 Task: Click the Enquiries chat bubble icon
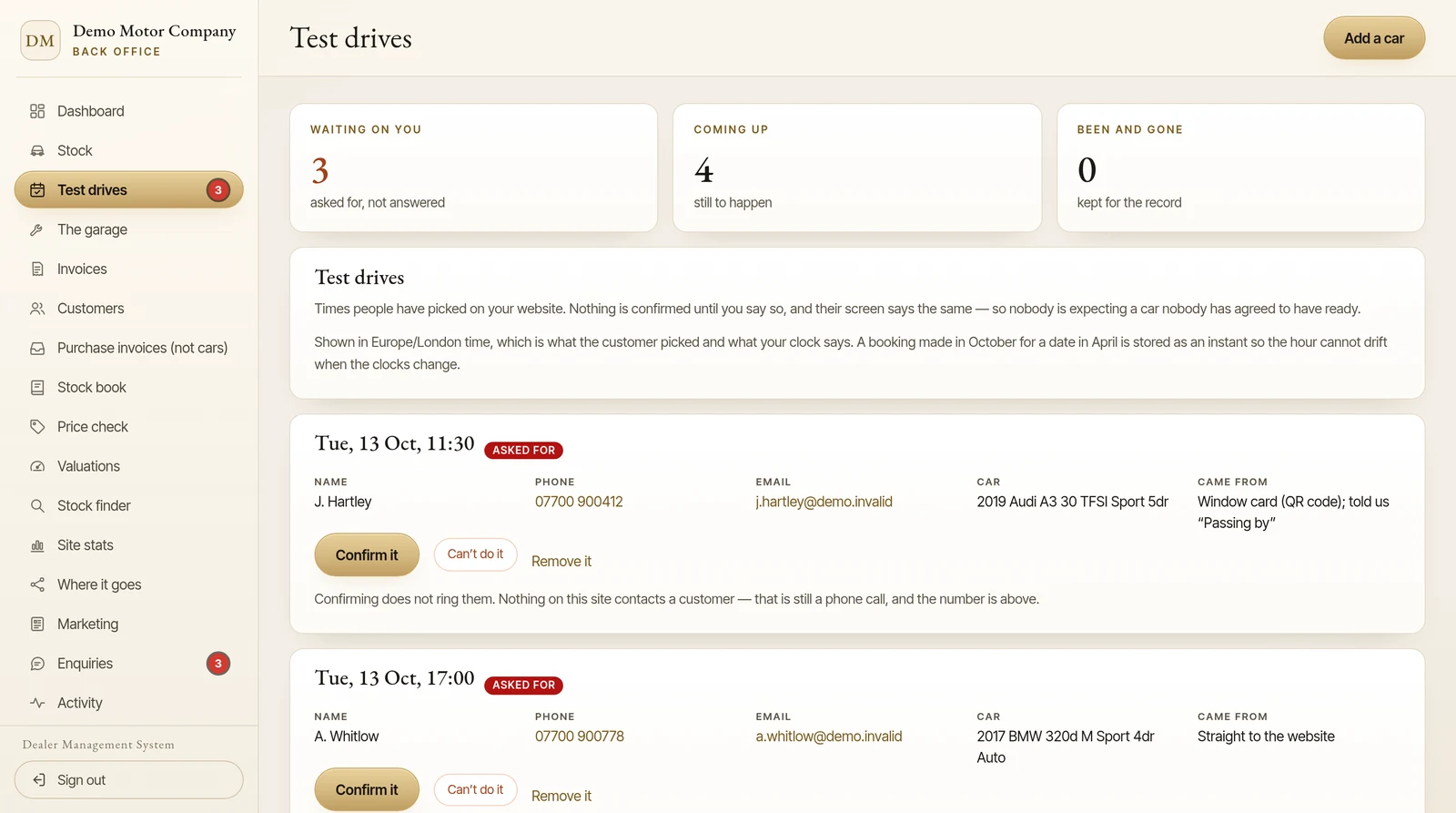tap(37, 664)
